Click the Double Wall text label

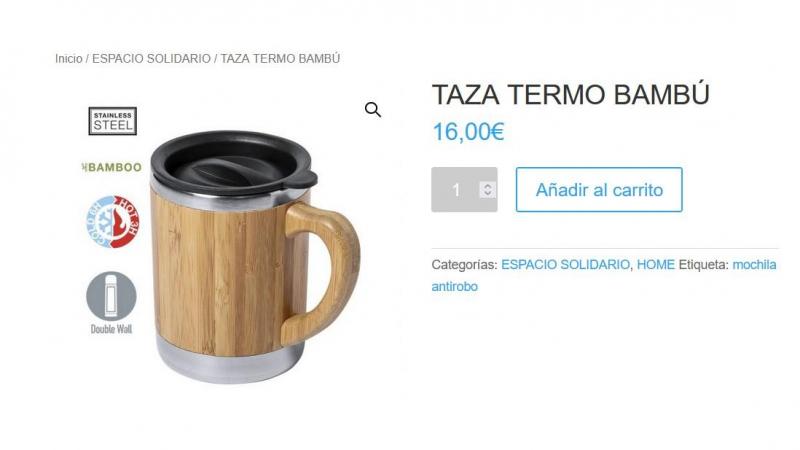111,329
